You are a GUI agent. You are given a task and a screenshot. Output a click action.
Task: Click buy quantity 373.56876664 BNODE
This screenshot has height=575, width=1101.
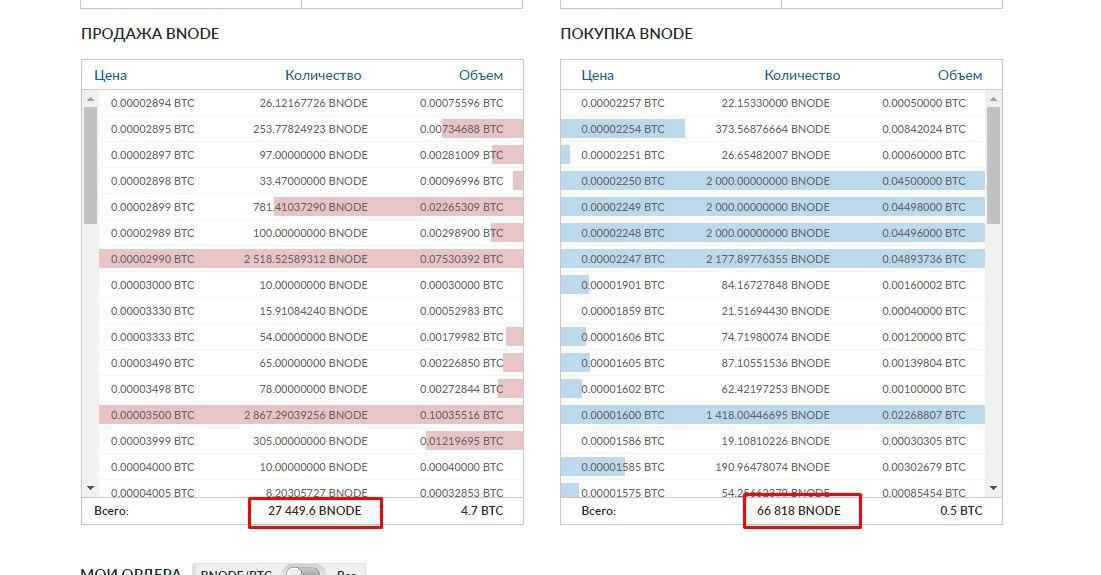click(x=772, y=129)
